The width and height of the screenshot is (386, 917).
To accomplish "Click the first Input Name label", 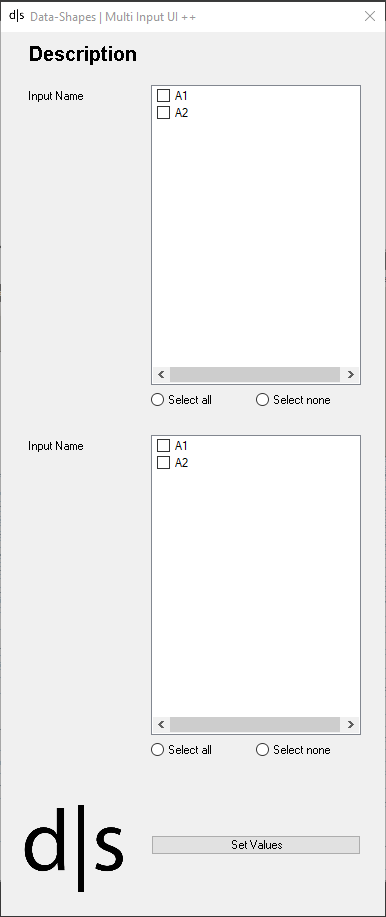I will (56, 96).
